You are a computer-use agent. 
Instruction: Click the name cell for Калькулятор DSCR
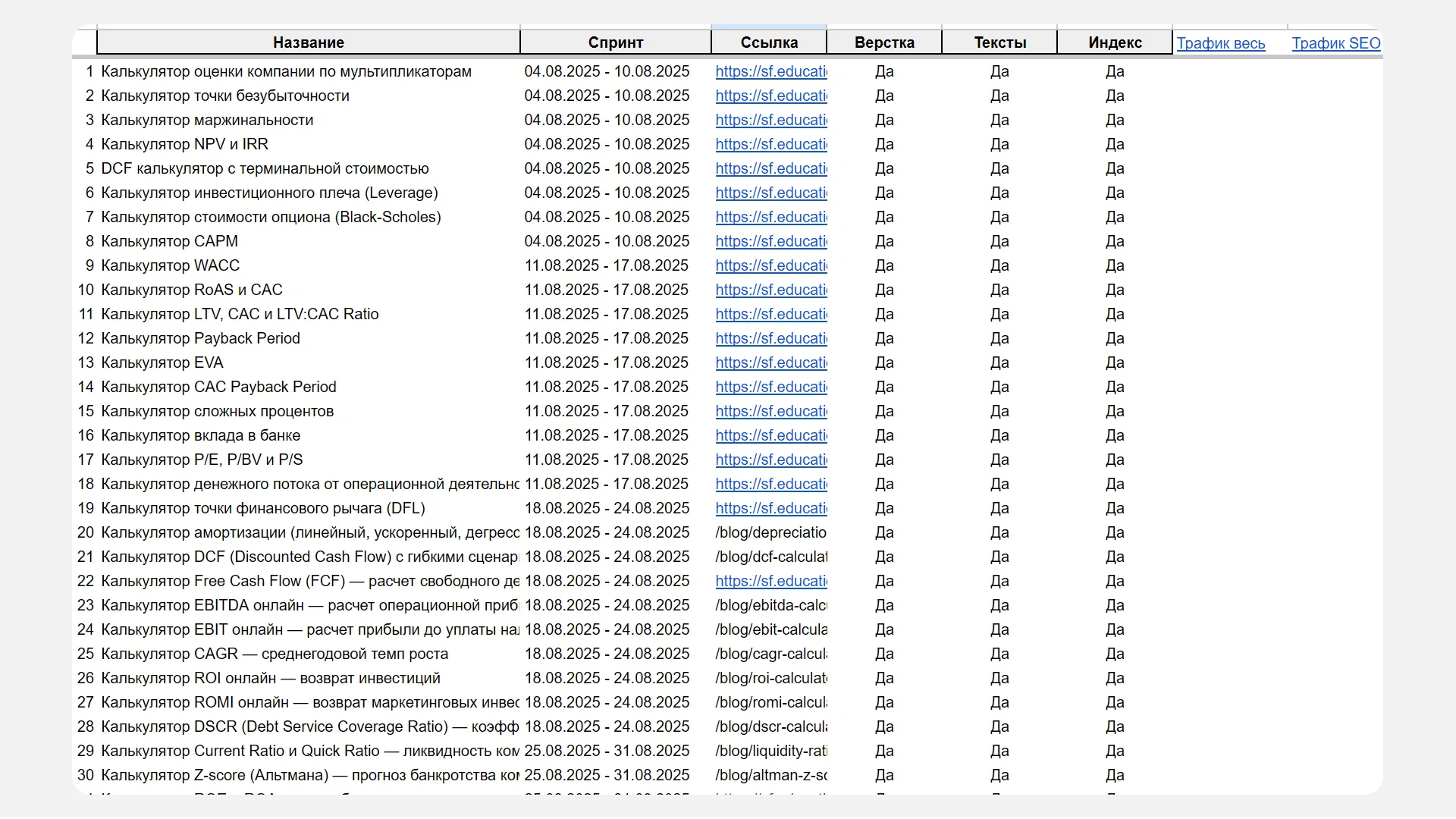click(x=310, y=726)
